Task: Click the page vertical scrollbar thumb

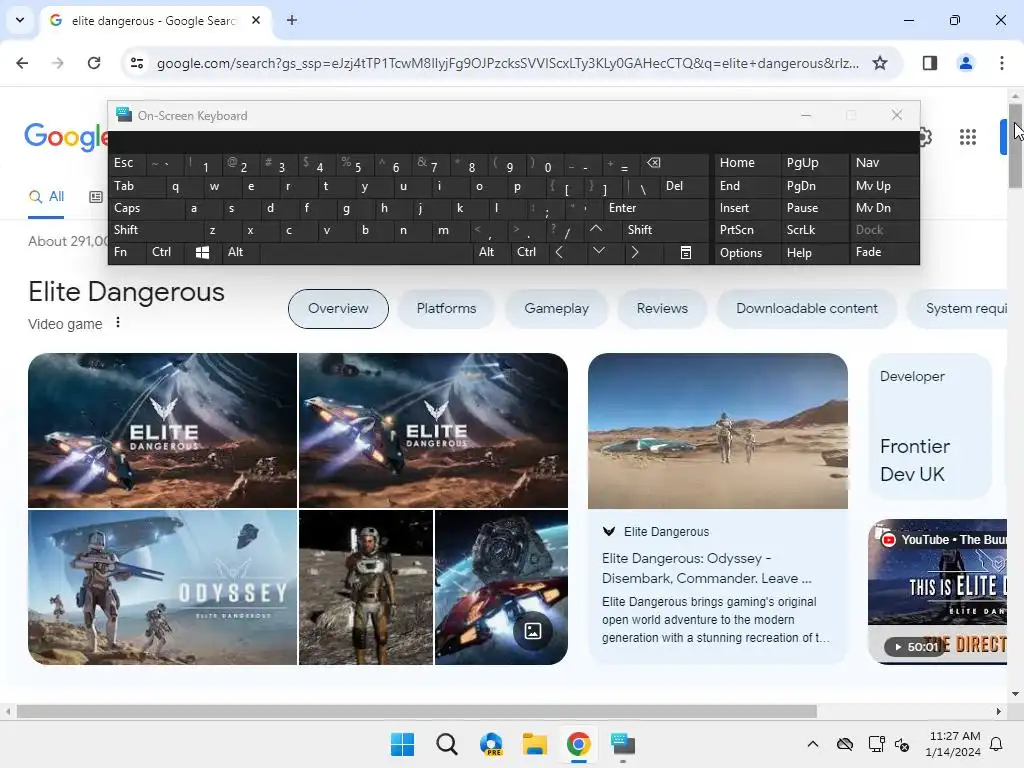Action: (x=1015, y=145)
